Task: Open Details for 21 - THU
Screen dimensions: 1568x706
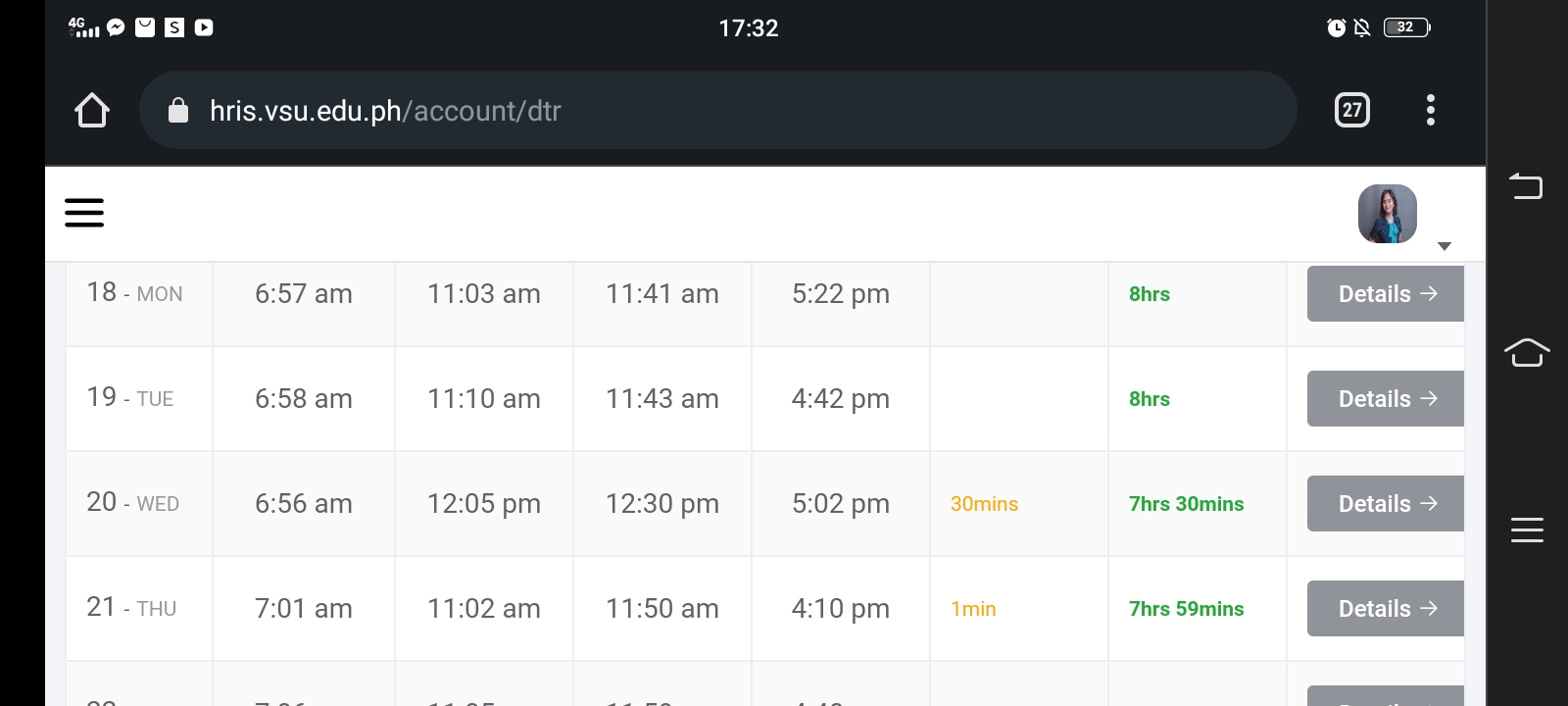Action: click(1386, 609)
